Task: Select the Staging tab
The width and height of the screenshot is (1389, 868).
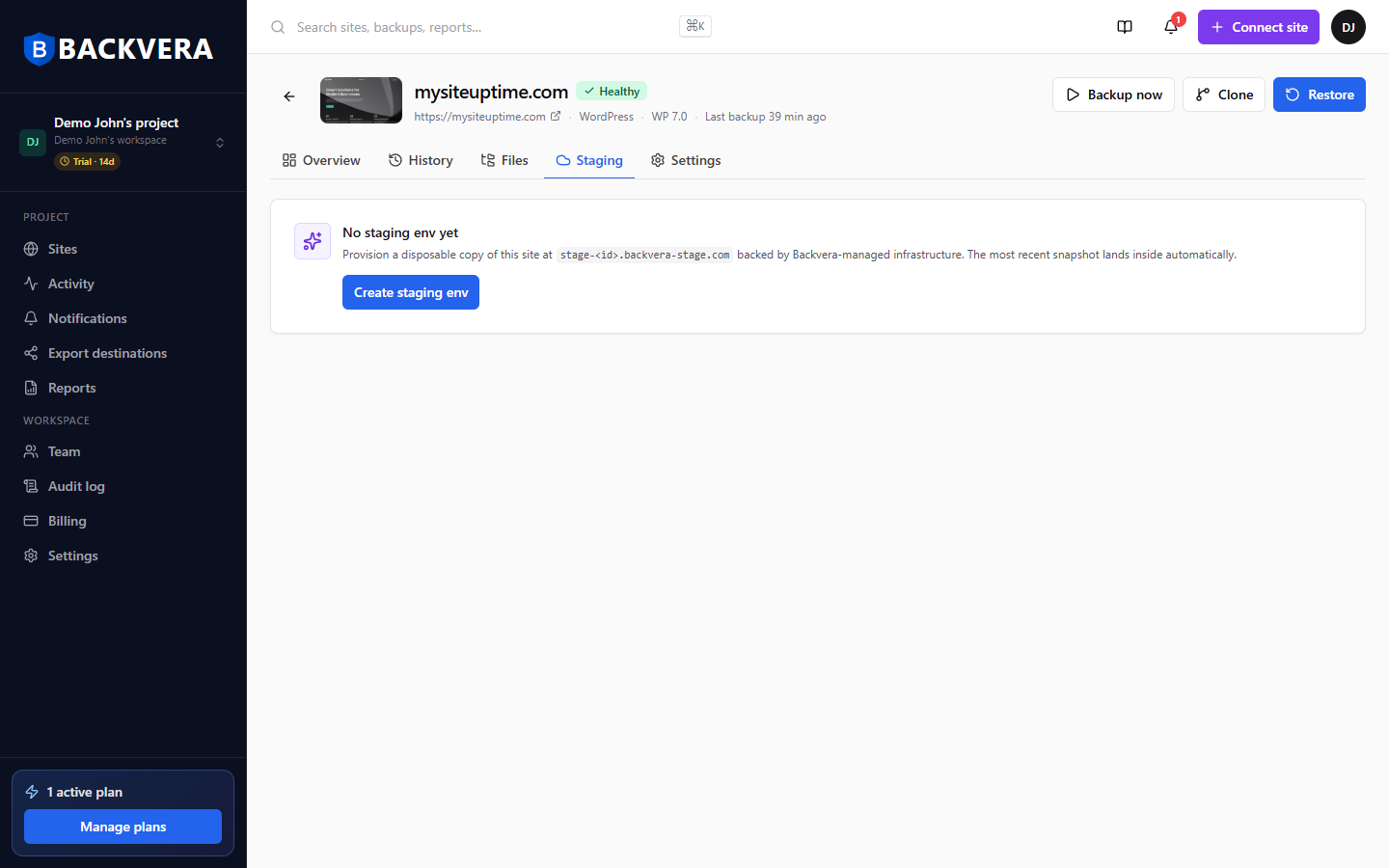Action: pyautogui.click(x=589, y=160)
